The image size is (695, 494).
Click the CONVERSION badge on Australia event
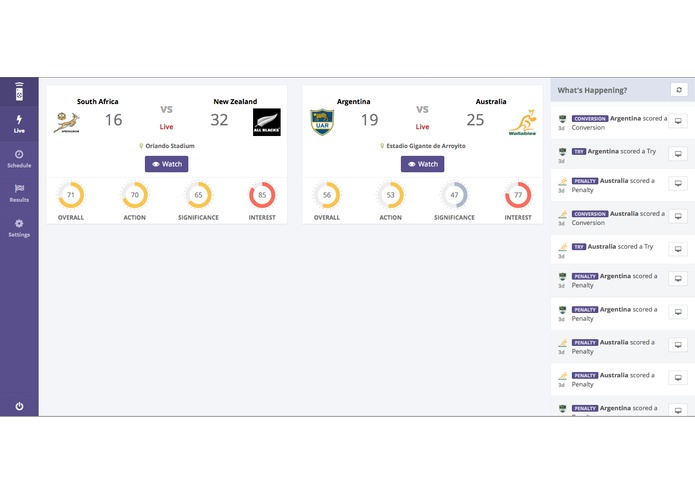click(x=590, y=214)
